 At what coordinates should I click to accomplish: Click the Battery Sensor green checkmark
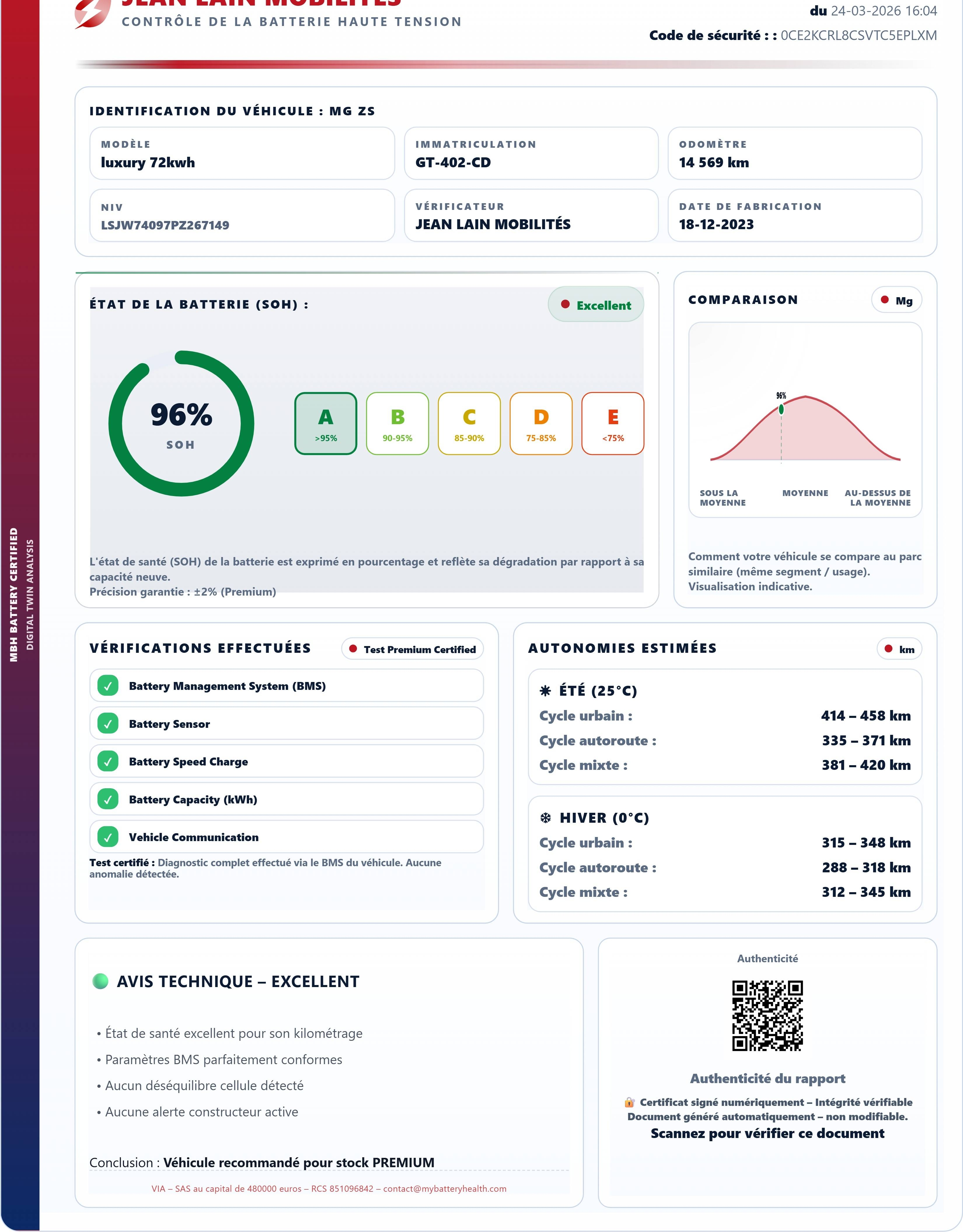click(108, 724)
